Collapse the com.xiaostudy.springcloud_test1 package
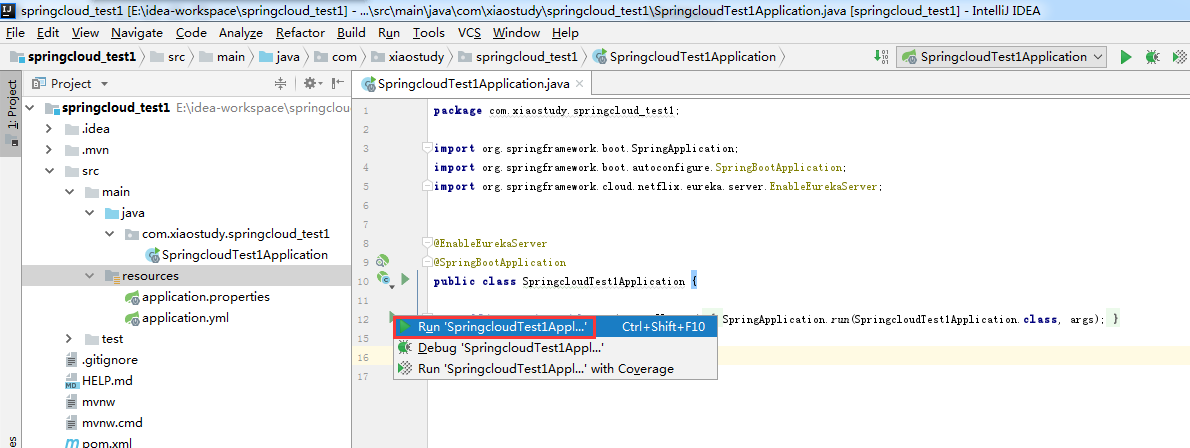This screenshot has height=448, width=1190. tap(110, 234)
